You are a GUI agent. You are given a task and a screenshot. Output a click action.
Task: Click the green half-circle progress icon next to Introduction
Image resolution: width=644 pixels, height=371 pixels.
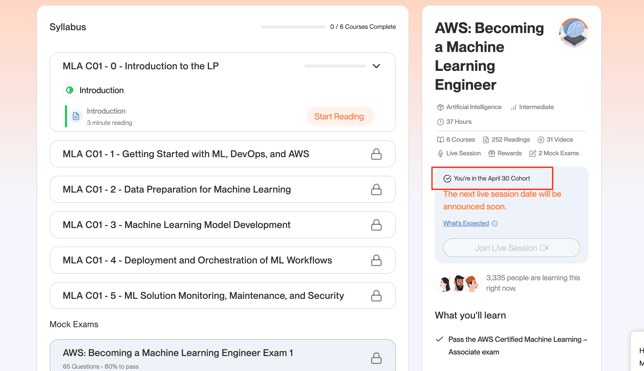[x=69, y=90]
